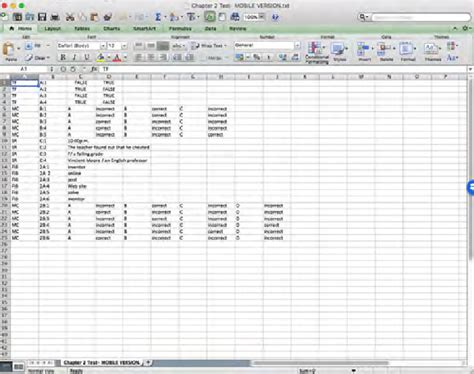Click the Conditional Formatting icon
Image resolution: width=474 pixels, height=374 pixels.
(x=315, y=48)
